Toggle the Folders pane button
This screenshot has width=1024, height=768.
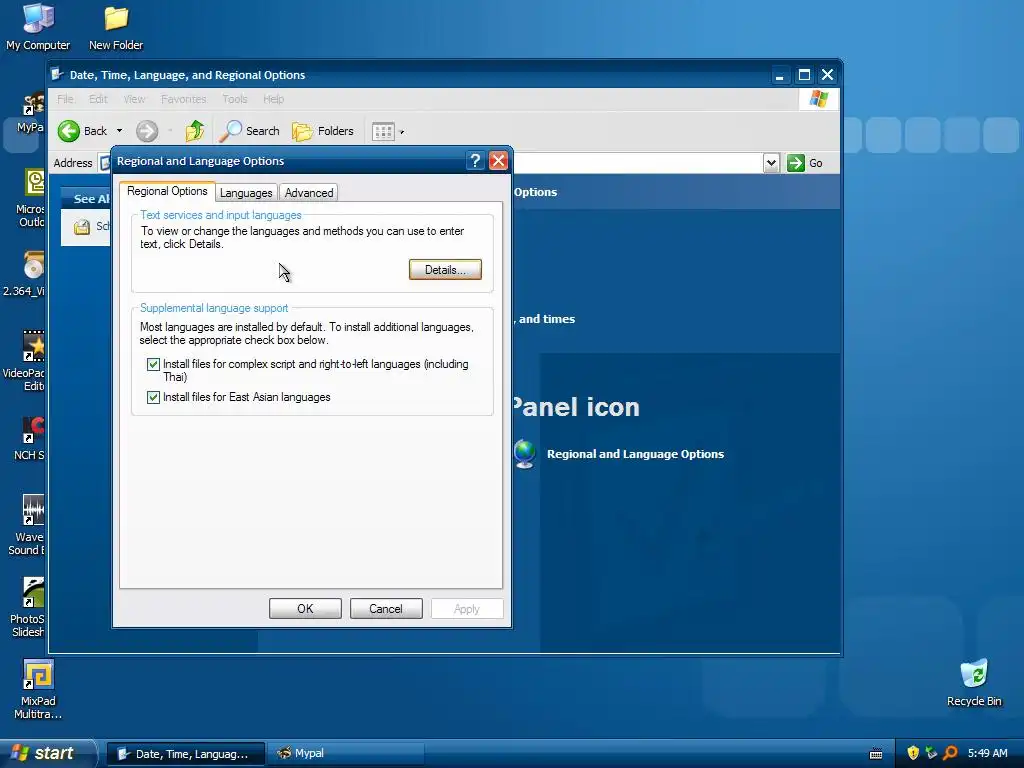pos(323,131)
